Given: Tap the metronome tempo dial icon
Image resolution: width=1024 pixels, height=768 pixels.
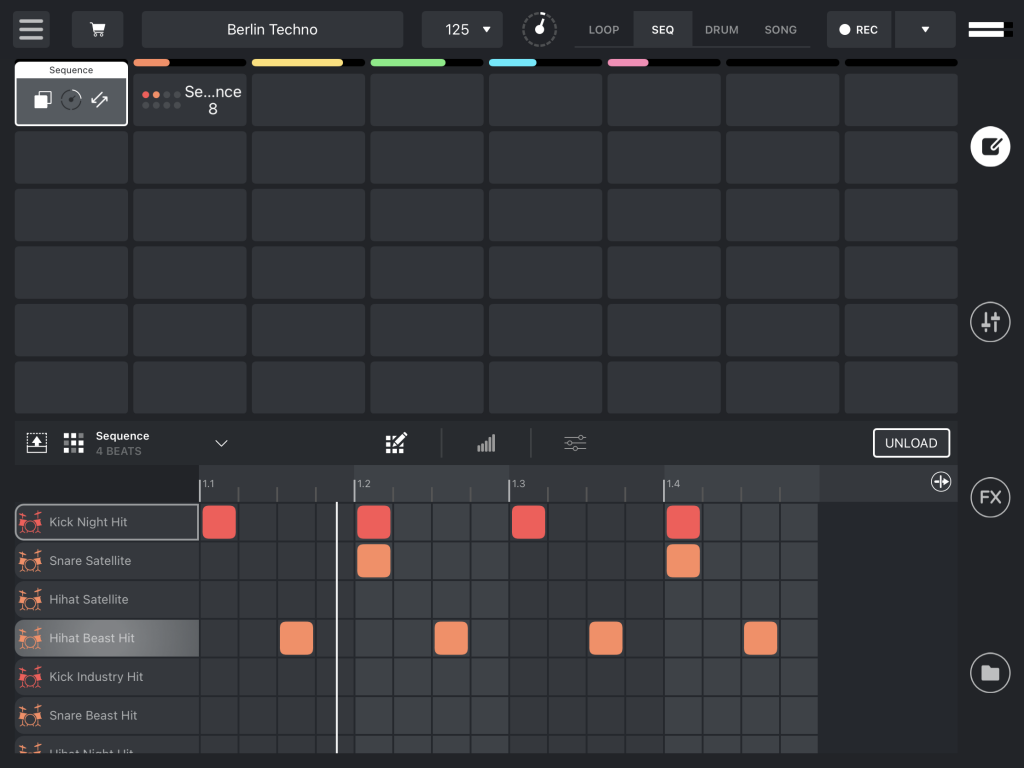Looking at the screenshot, I should tap(540, 29).
